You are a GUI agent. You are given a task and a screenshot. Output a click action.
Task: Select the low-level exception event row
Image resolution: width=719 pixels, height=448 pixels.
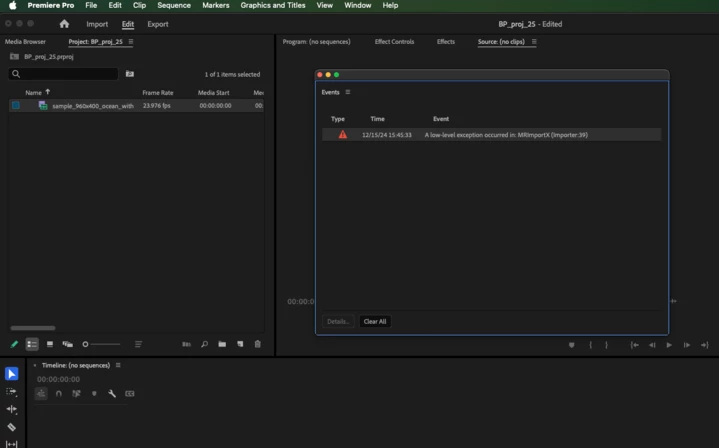click(x=492, y=135)
